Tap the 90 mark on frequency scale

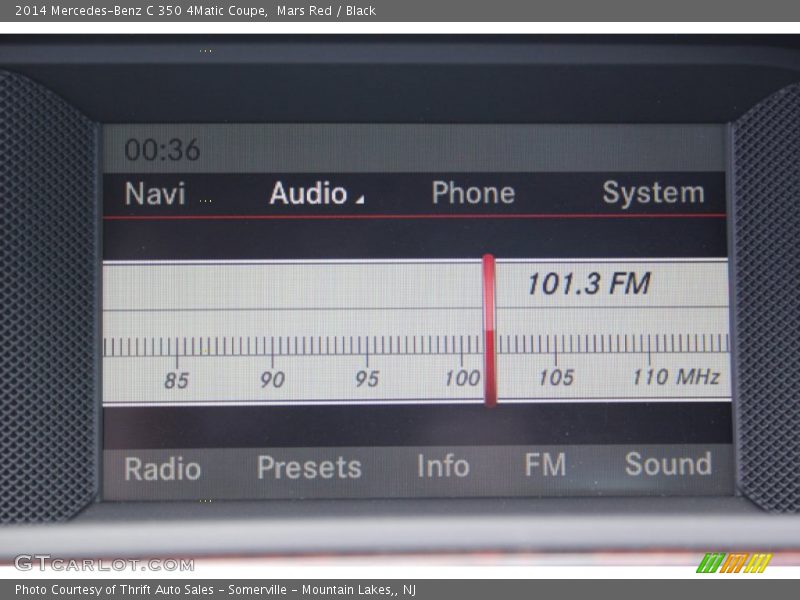[x=272, y=380]
